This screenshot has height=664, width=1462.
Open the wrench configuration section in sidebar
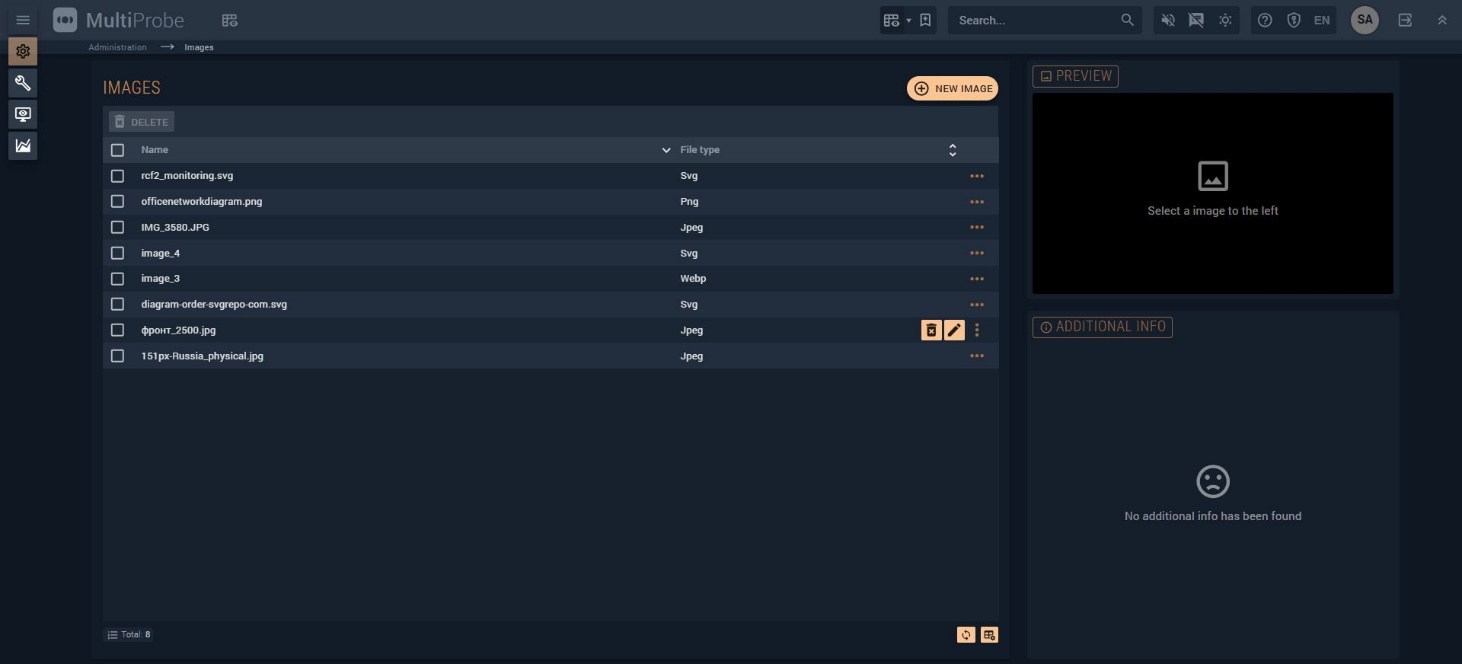[x=22, y=83]
